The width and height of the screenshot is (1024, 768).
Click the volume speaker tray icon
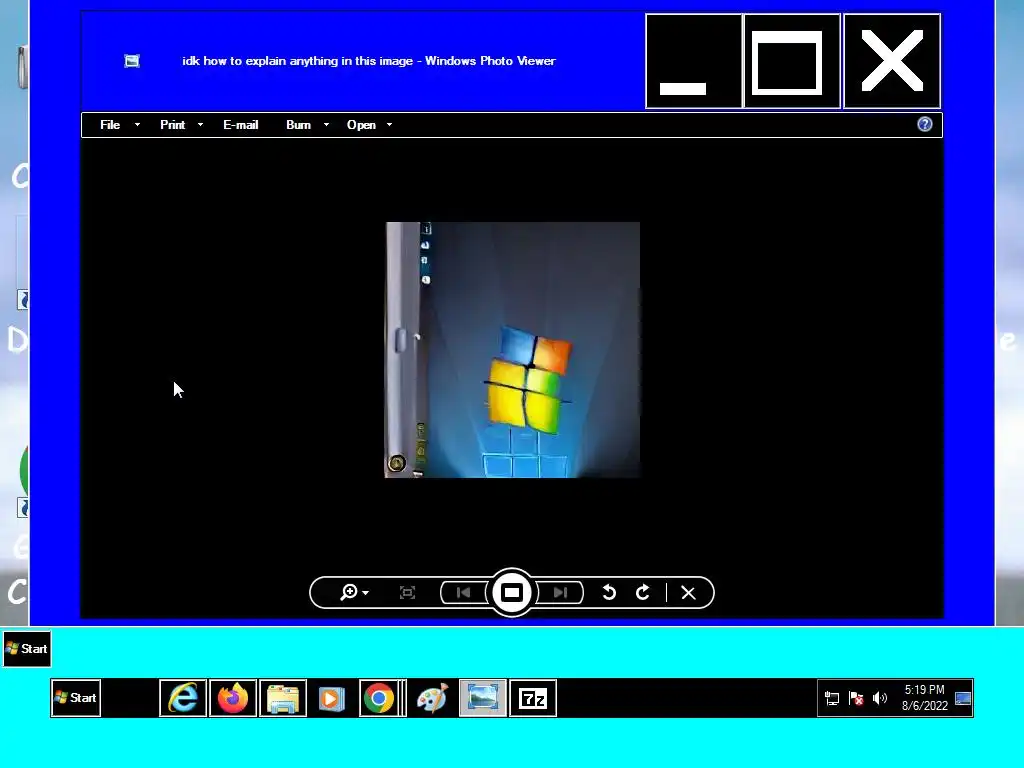click(x=880, y=698)
